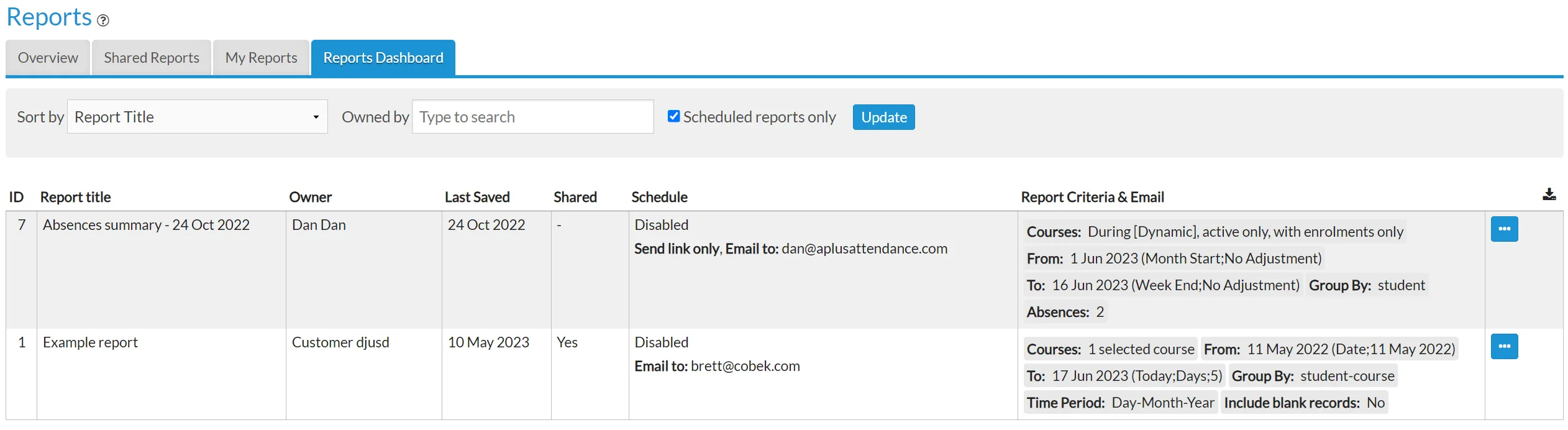Focus the Owned by search field
The height and width of the screenshot is (430, 1568).
point(532,117)
